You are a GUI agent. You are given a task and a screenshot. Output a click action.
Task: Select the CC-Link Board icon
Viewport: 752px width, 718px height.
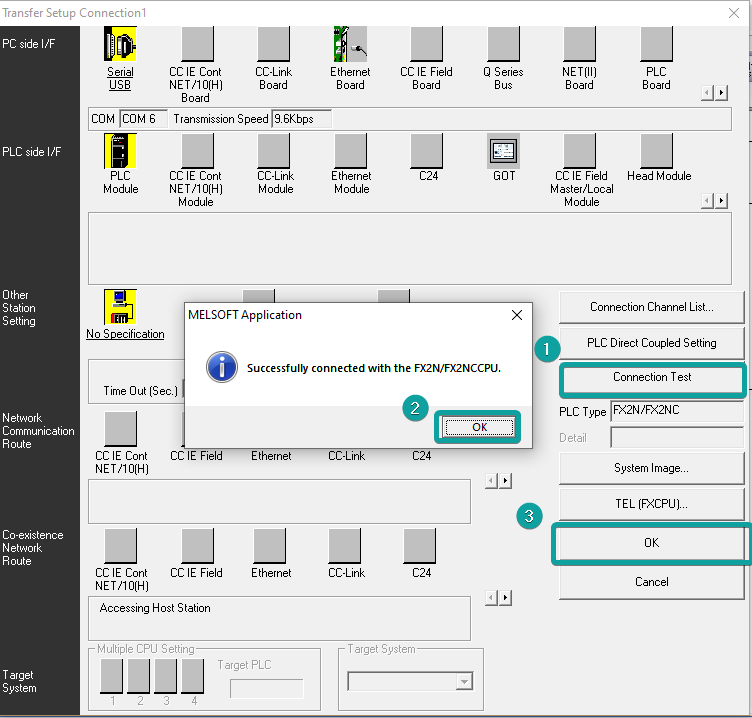click(273, 44)
